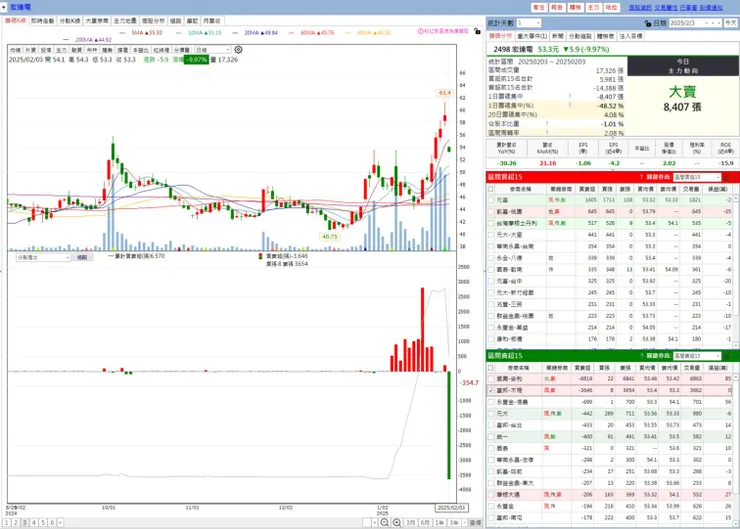Switch to 月營收 tab
This screenshot has height=529, width=740.
point(211,21)
